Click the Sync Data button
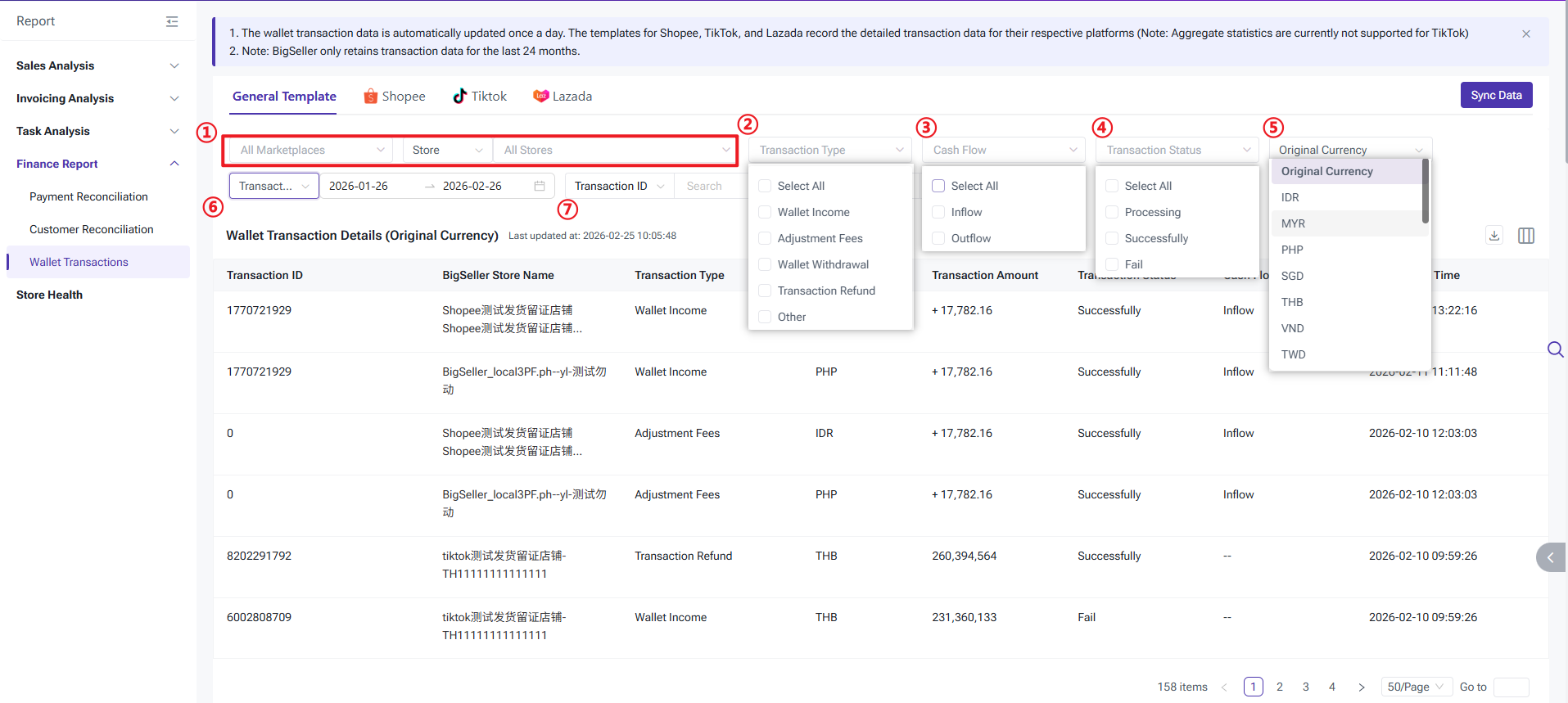Screen dimensions: 1568x703 click(1496, 95)
